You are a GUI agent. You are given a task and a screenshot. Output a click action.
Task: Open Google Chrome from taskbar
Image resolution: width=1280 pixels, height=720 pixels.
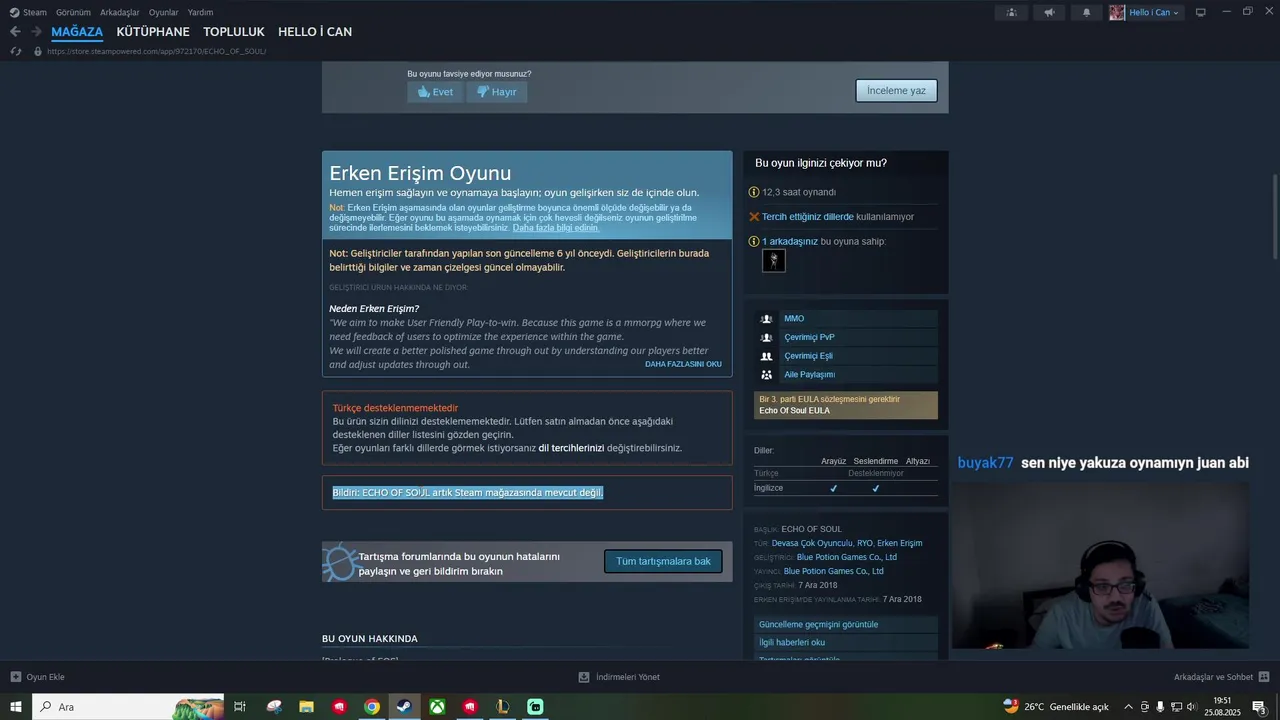[x=372, y=707]
